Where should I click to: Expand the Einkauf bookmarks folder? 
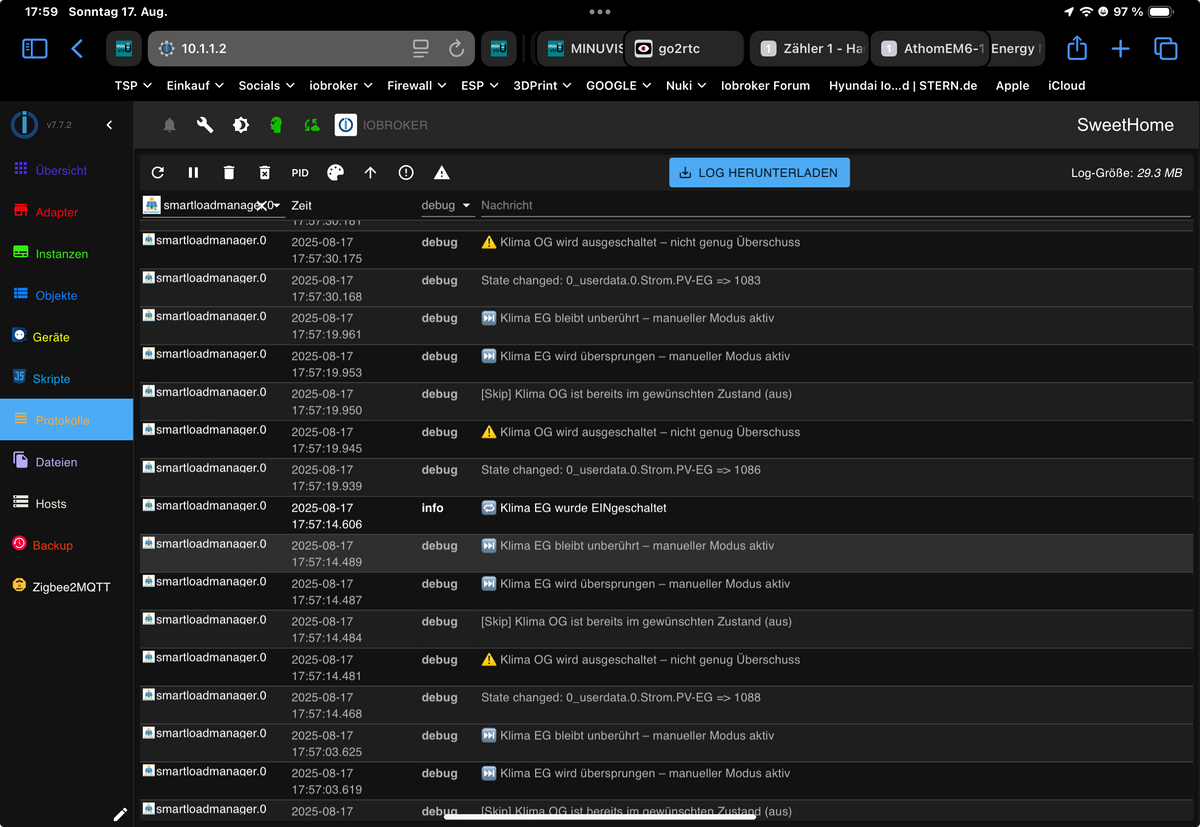195,86
